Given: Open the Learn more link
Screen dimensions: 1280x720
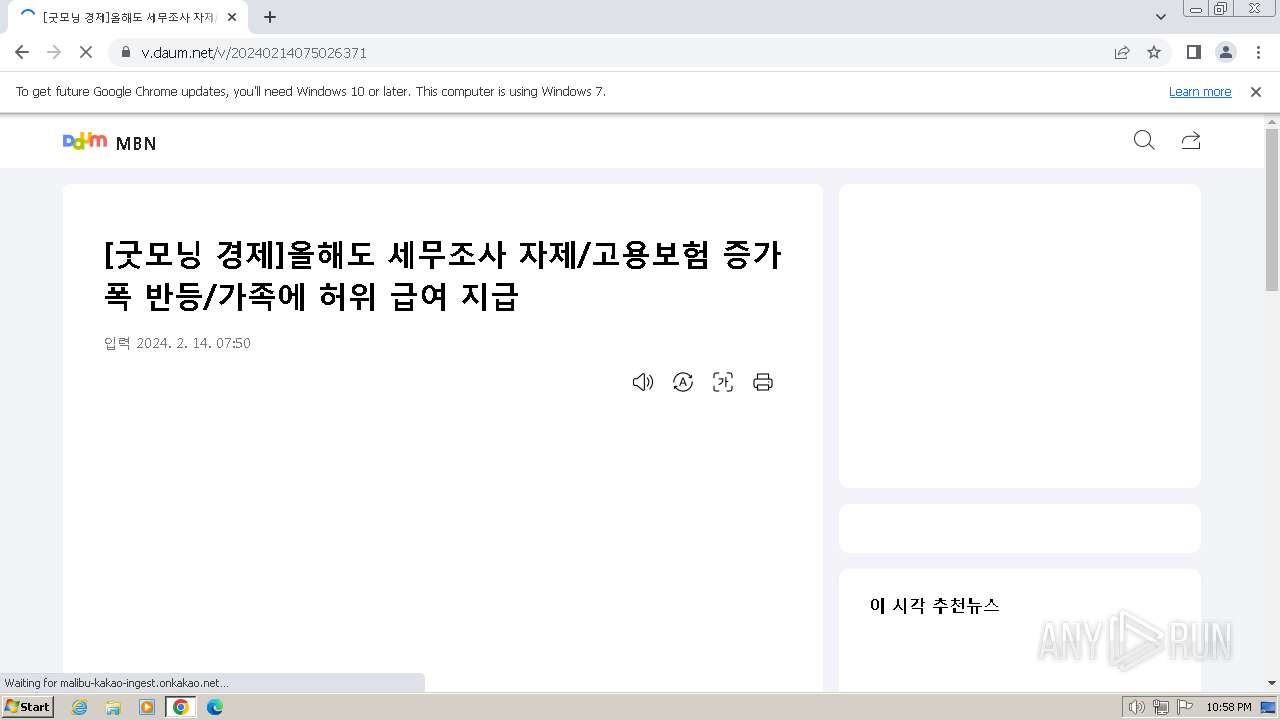Looking at the screenshot, I should click(1200, 91).
